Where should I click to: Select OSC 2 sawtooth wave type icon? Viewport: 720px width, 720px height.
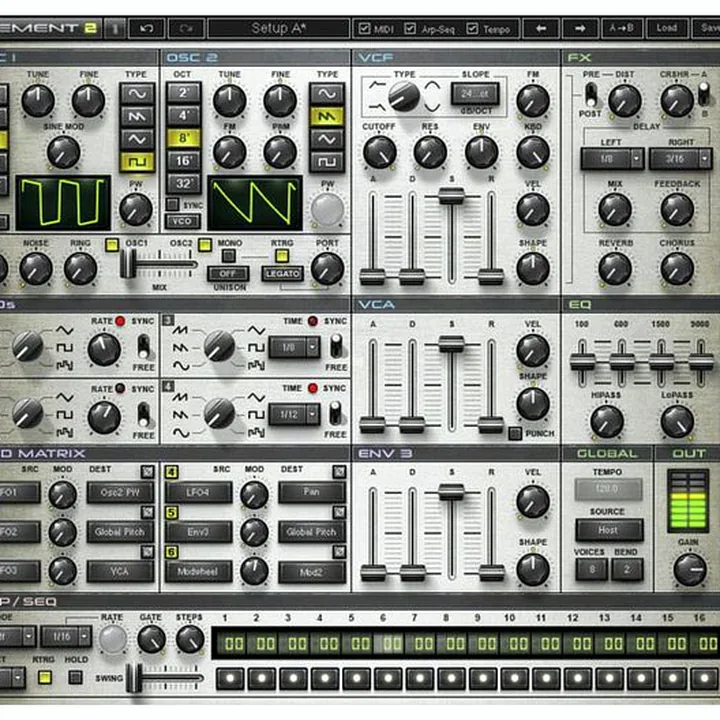click(x=326, y=116)
